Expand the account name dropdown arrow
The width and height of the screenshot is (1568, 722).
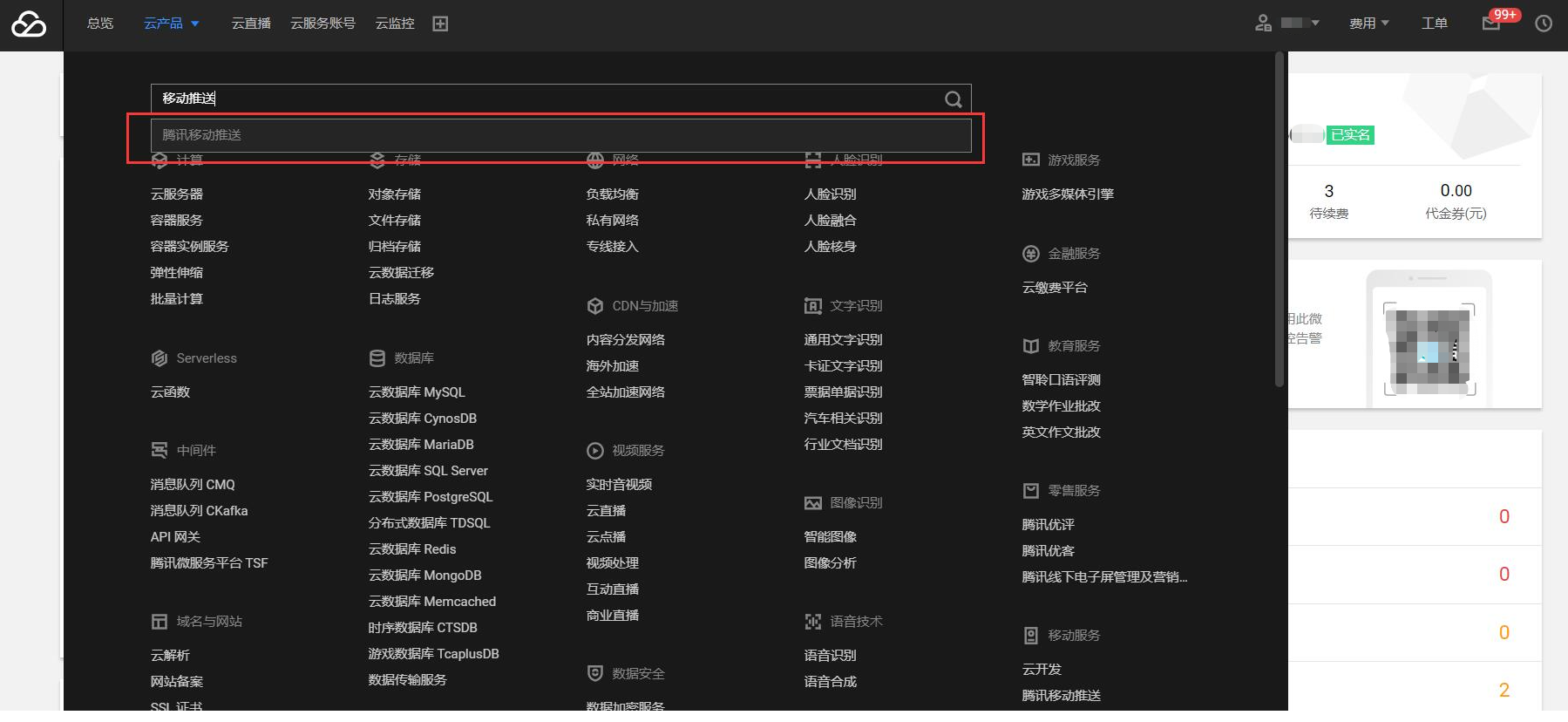[1315, 24]
